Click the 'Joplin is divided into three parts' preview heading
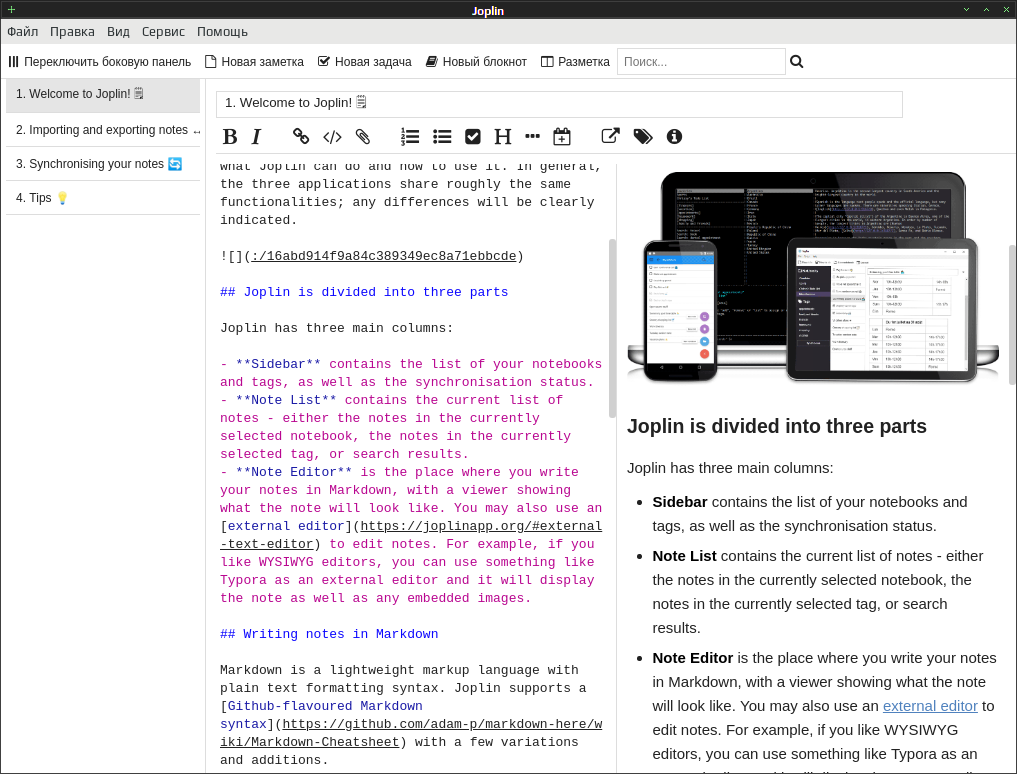 click(776, 426)
